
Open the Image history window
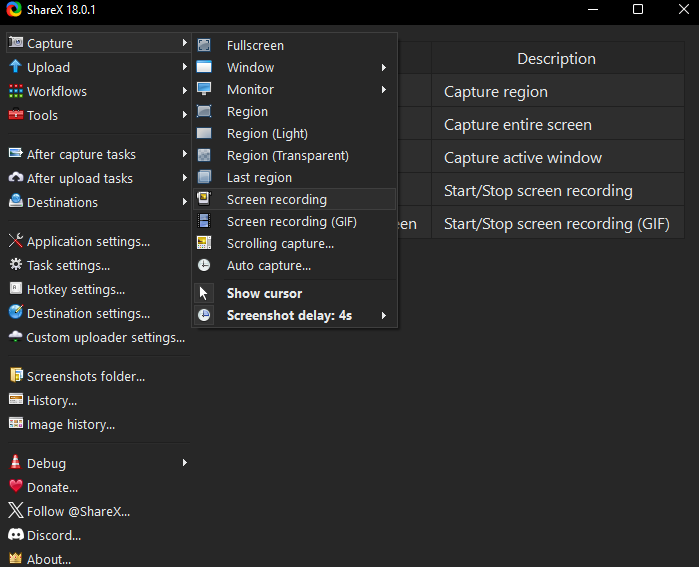tap(70, 424)
